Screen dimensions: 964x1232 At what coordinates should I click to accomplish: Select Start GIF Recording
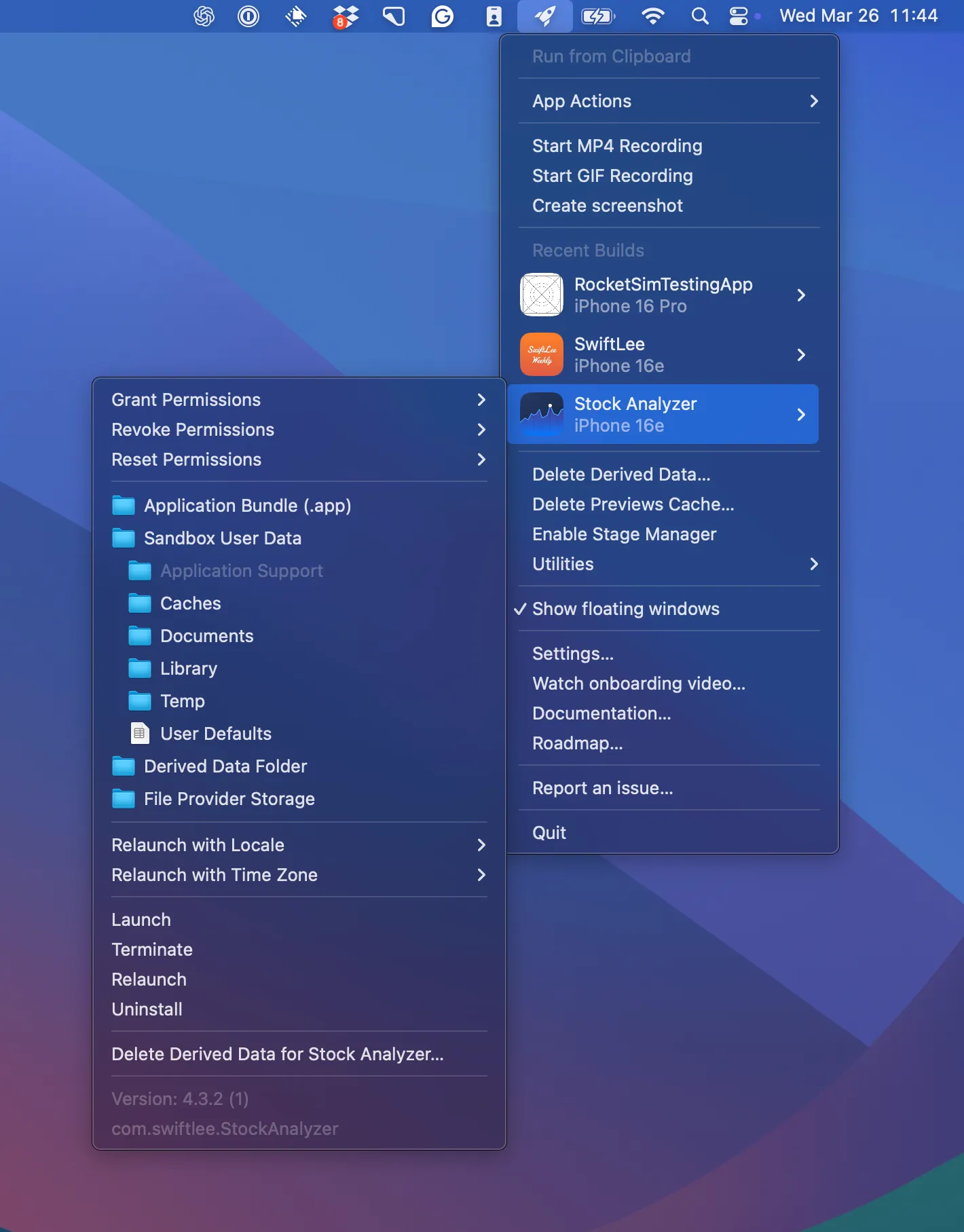tap(612, 176)
